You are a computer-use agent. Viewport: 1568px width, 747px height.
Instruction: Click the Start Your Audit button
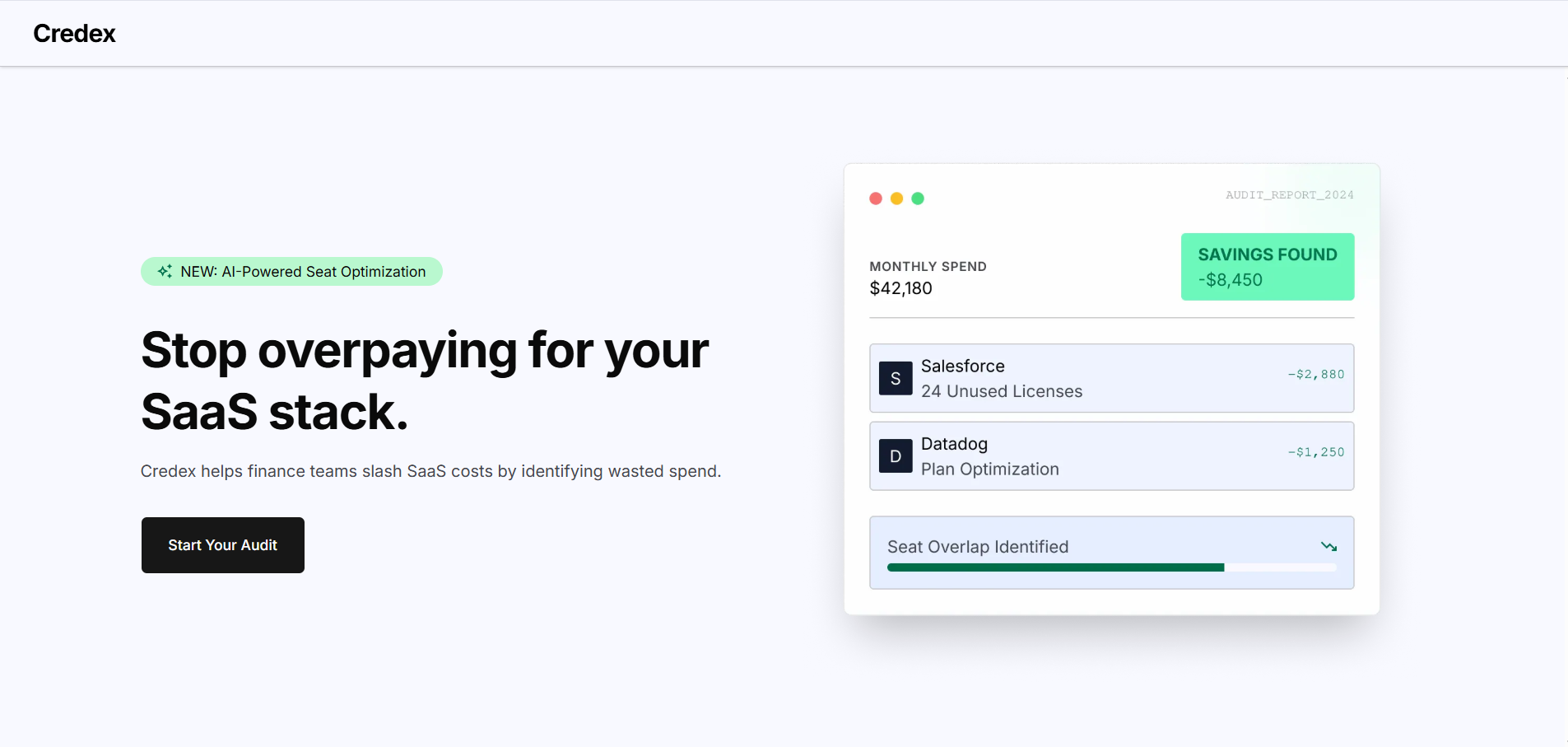pyautogui.click(x=223, y=545)
